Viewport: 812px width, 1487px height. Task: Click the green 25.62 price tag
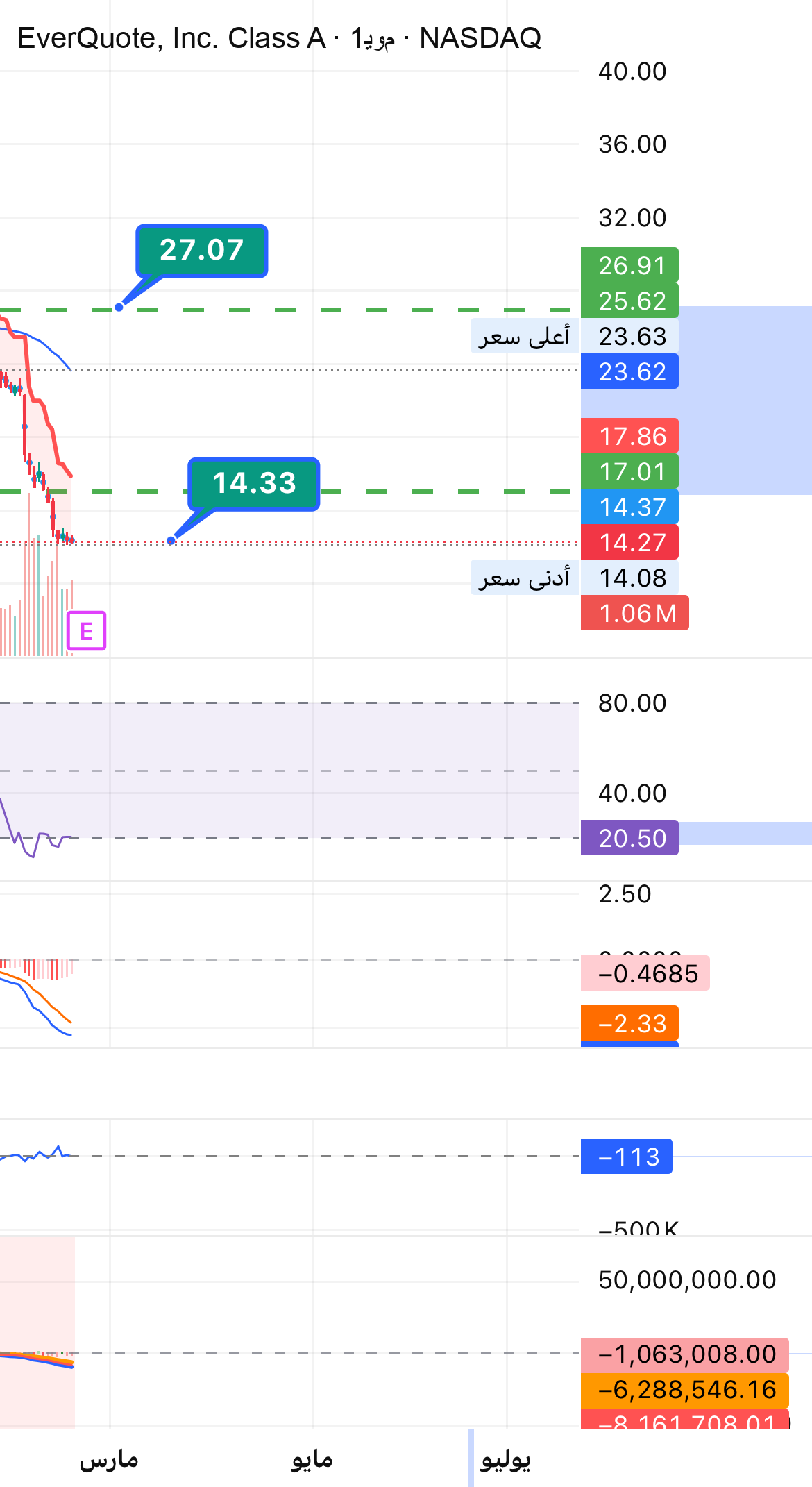point(629,301)
